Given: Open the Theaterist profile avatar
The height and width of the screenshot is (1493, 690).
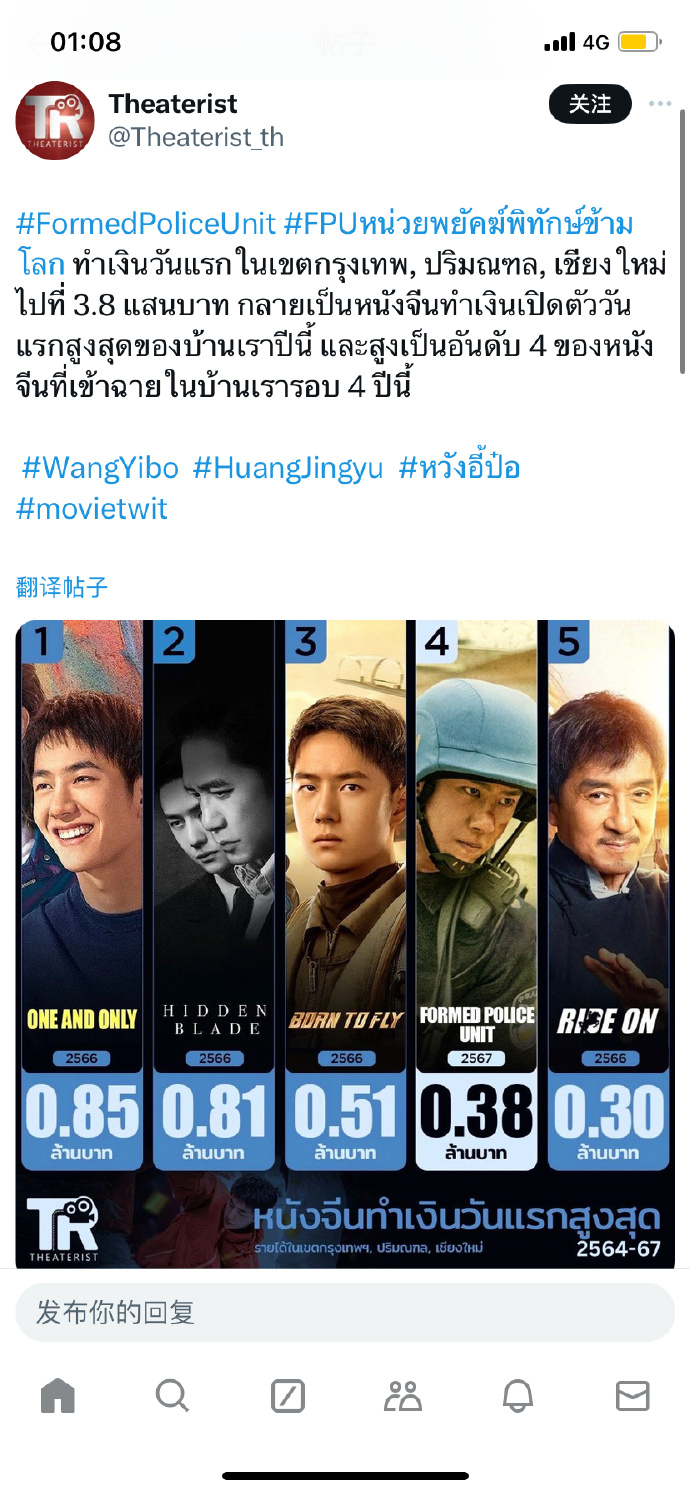Looking at the screenshot, I should [55, 121].
